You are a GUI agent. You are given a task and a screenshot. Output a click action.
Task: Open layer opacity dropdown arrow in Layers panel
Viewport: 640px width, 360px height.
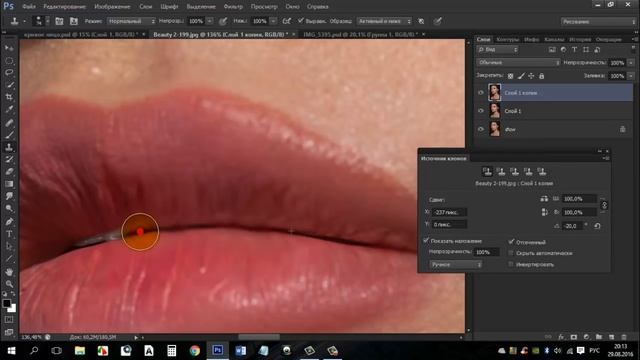[631, 62]
